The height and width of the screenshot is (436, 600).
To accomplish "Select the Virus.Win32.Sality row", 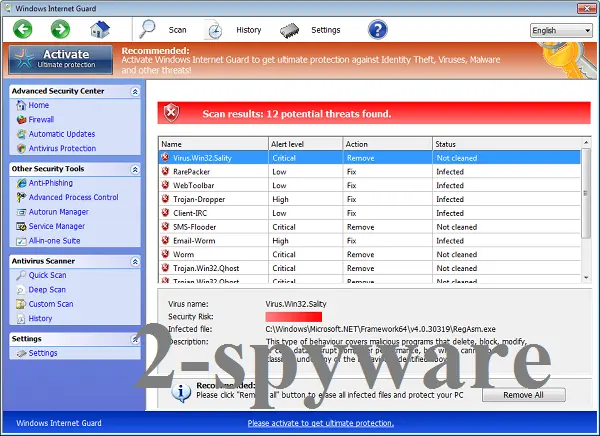I will point(370,158).
